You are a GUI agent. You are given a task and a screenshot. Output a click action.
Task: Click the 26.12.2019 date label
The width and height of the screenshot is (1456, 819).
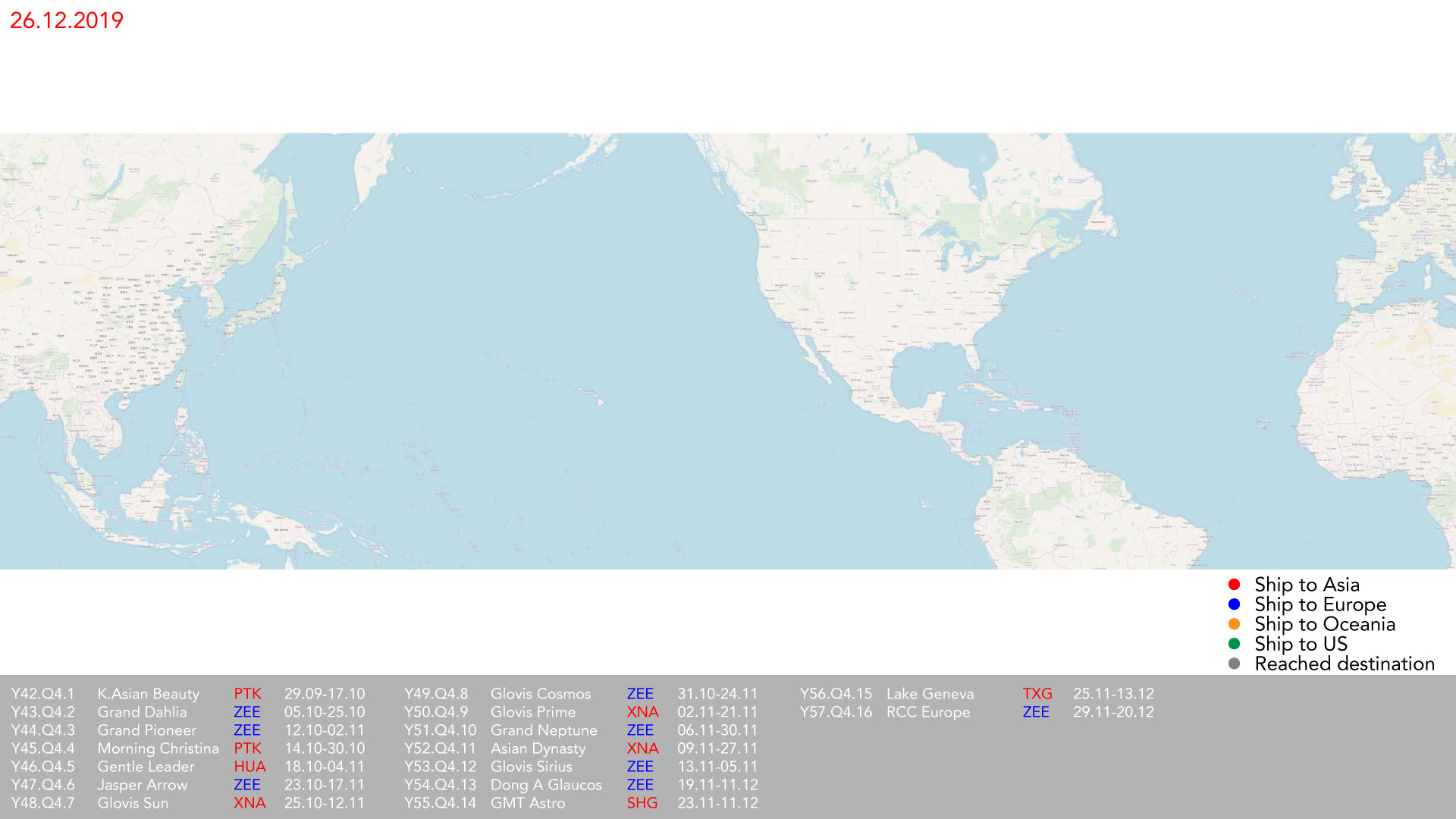click(x=67, y=20)
